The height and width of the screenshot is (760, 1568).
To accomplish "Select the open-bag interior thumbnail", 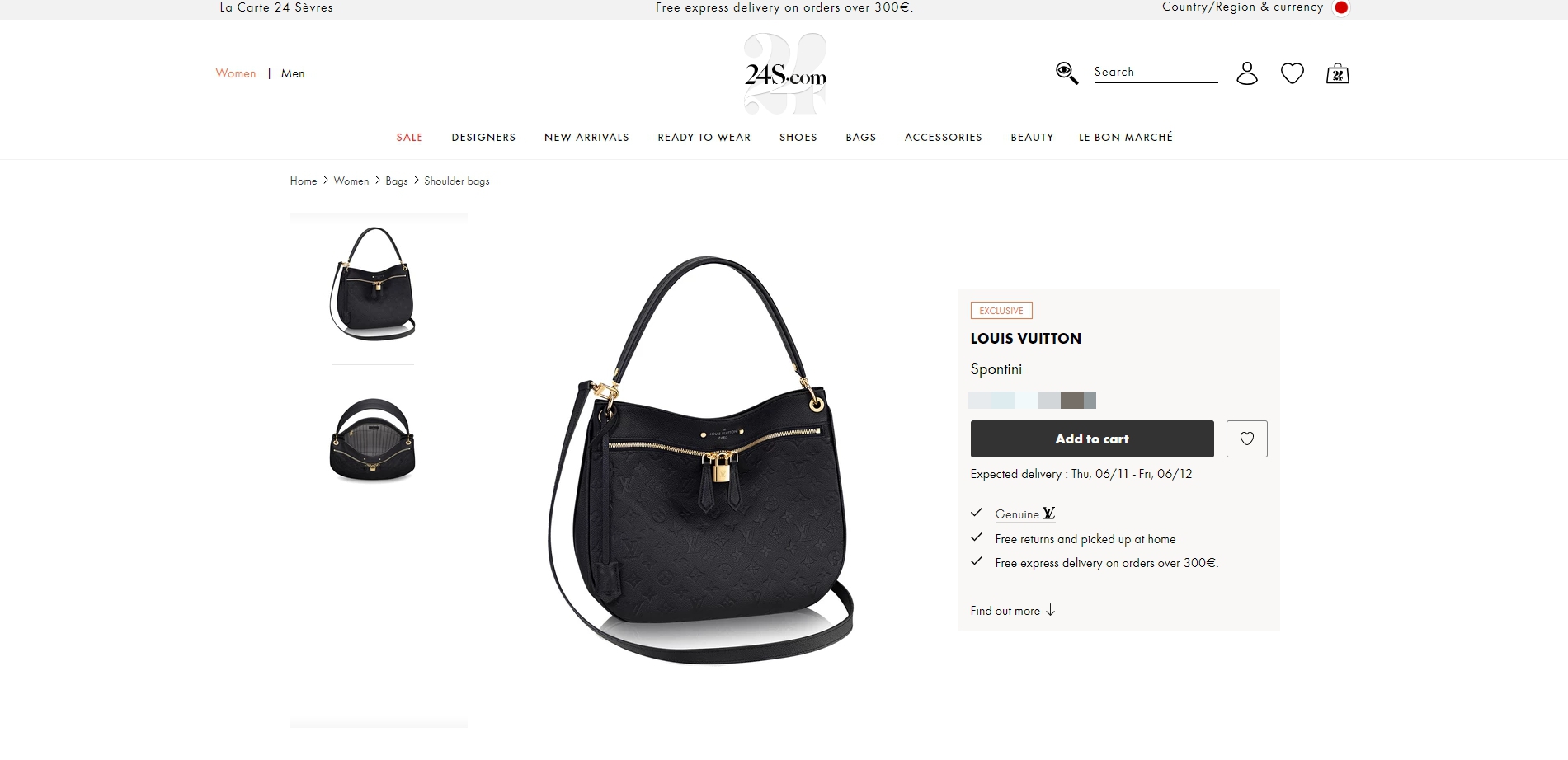I will pos(373,440).
